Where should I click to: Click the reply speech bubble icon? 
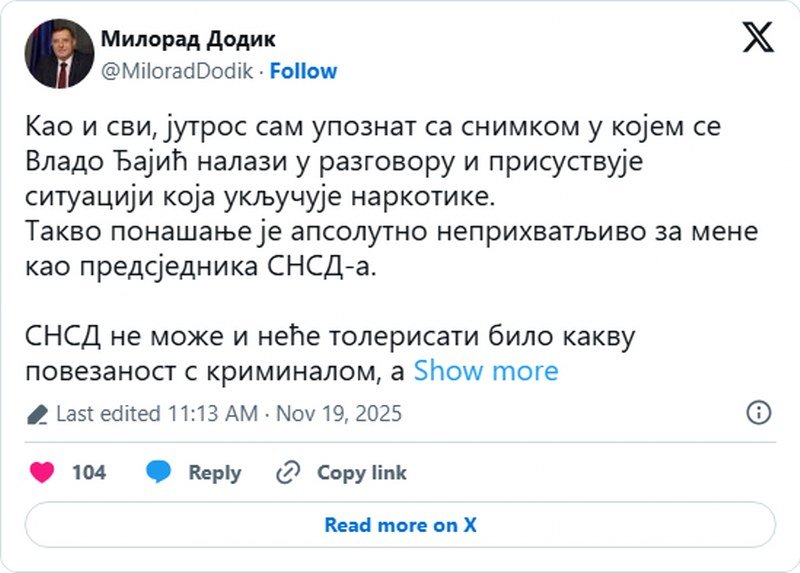158,473
